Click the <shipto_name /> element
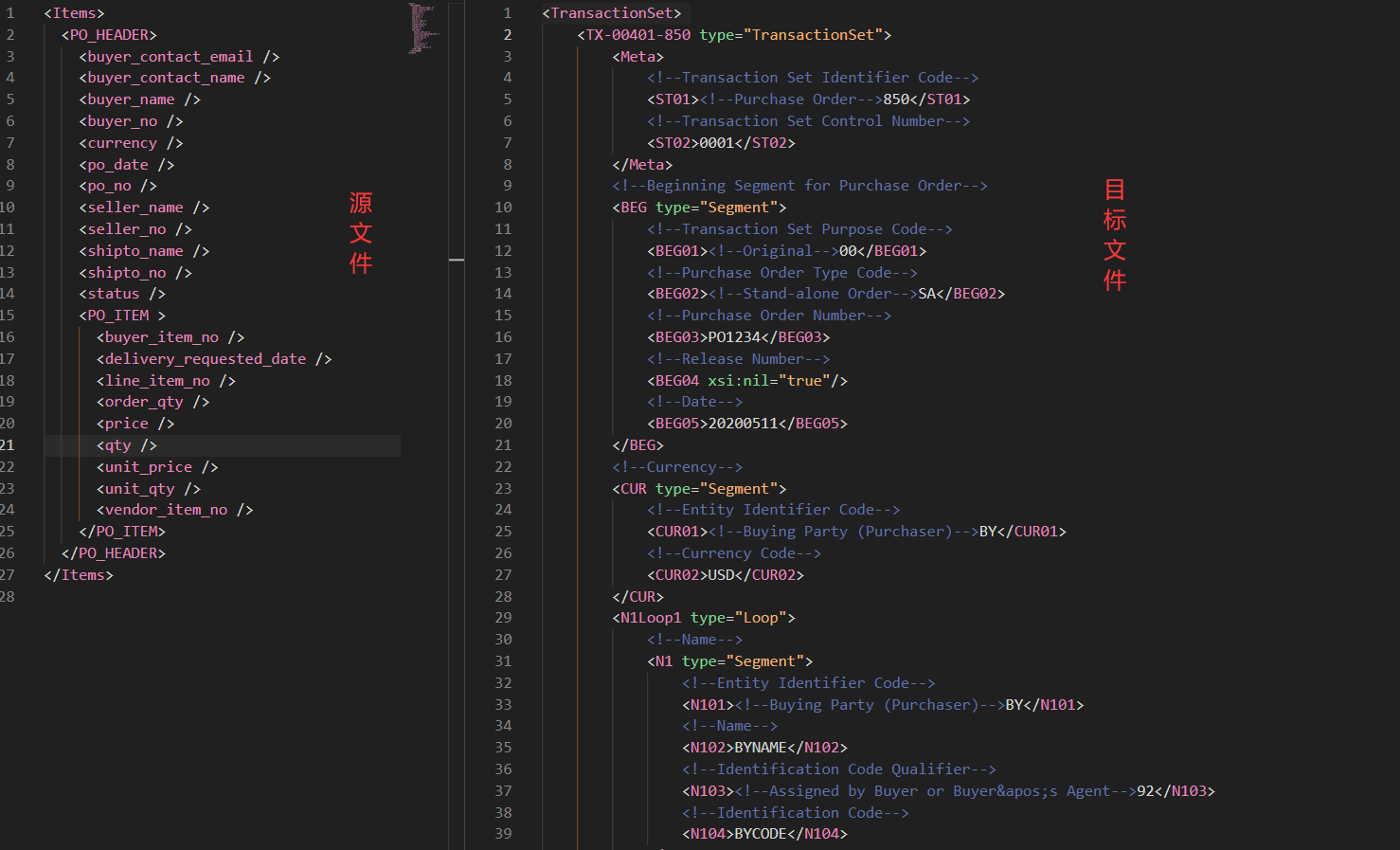 [144, 251]
